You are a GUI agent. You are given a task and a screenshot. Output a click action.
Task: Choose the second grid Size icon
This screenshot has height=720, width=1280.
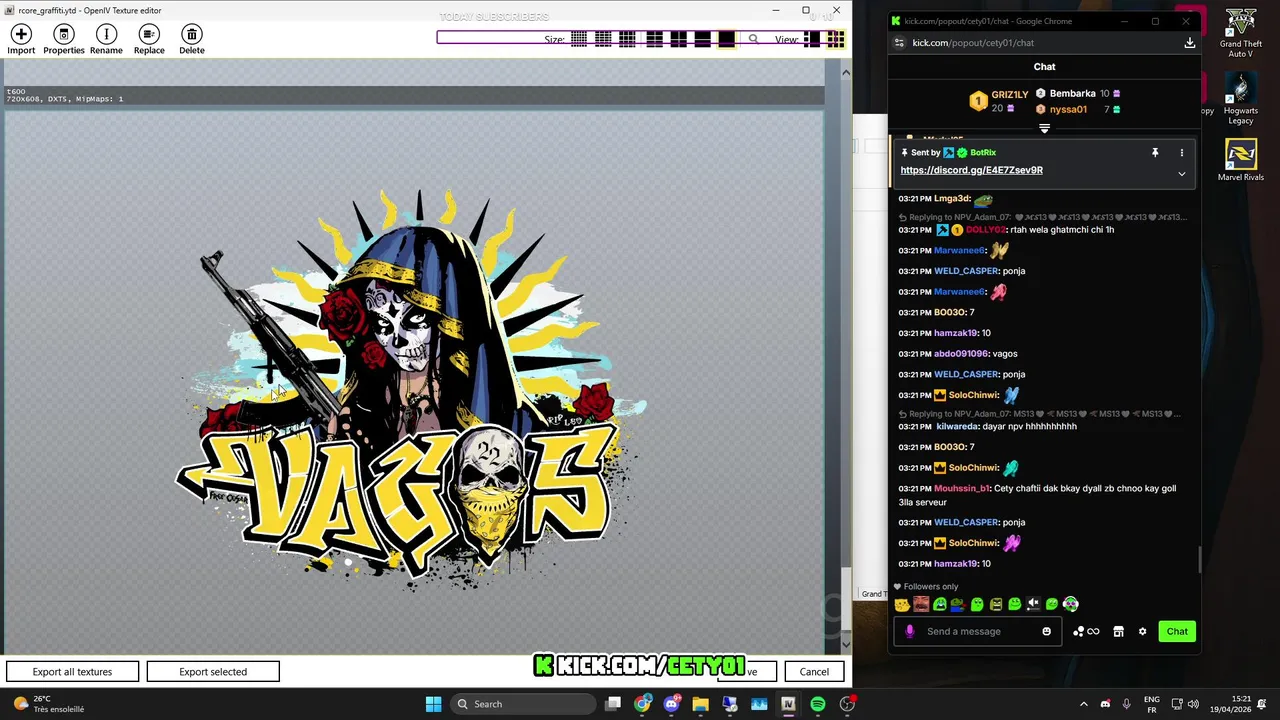[603, 39]
